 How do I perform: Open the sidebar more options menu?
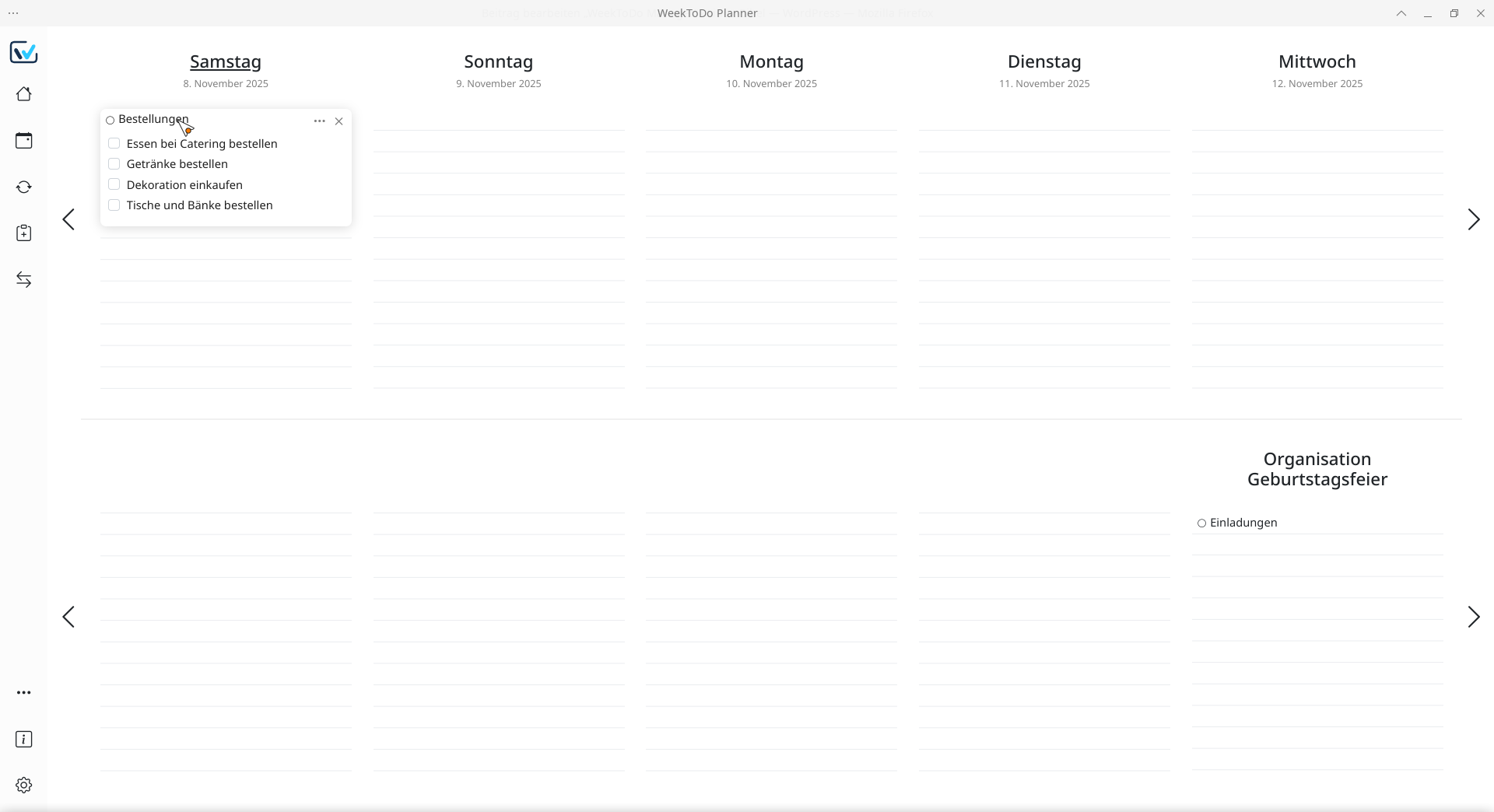[24, 692]
